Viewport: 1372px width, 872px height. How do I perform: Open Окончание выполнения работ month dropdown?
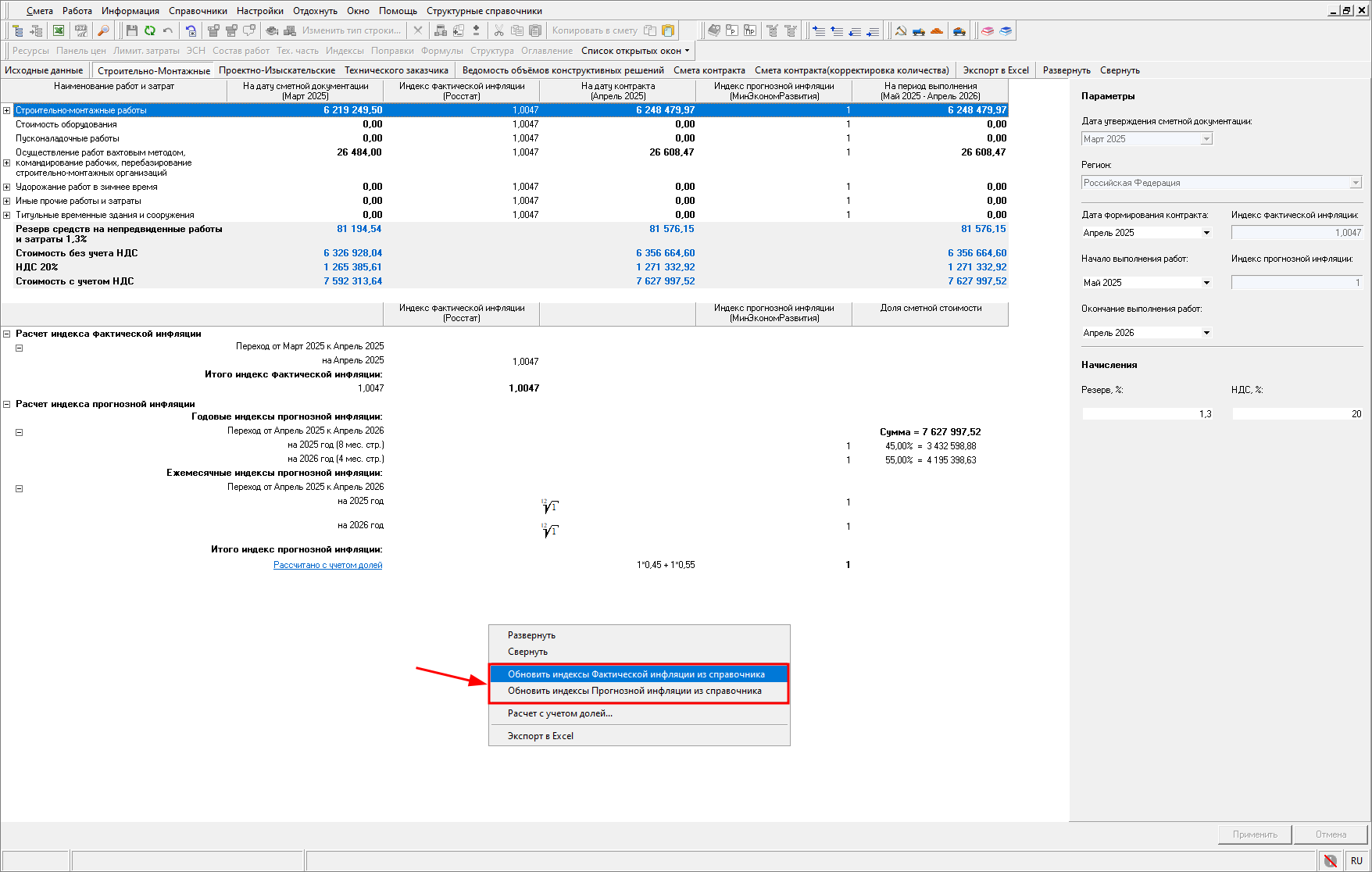click(x=1206, y=333)
